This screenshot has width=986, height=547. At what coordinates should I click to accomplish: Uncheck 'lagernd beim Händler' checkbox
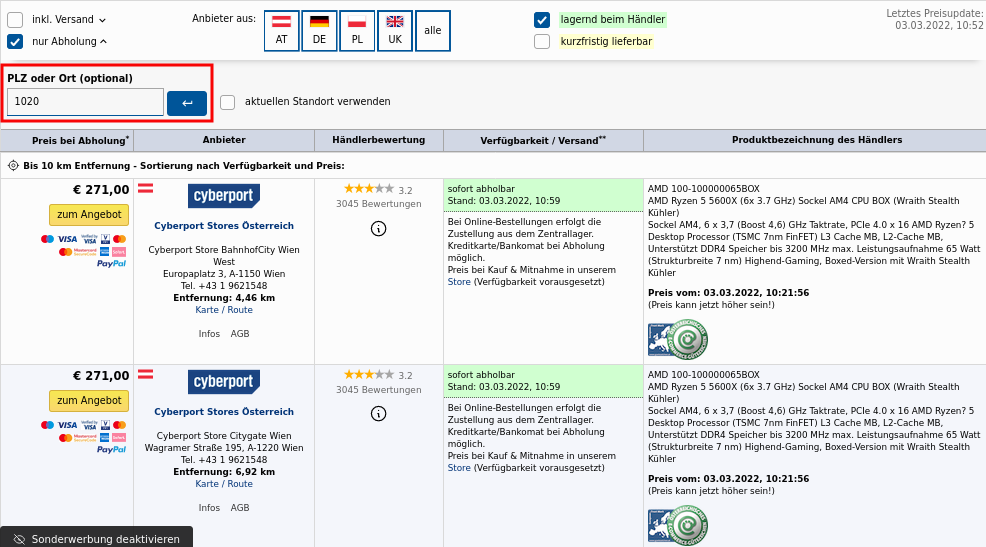click(542, 20)
